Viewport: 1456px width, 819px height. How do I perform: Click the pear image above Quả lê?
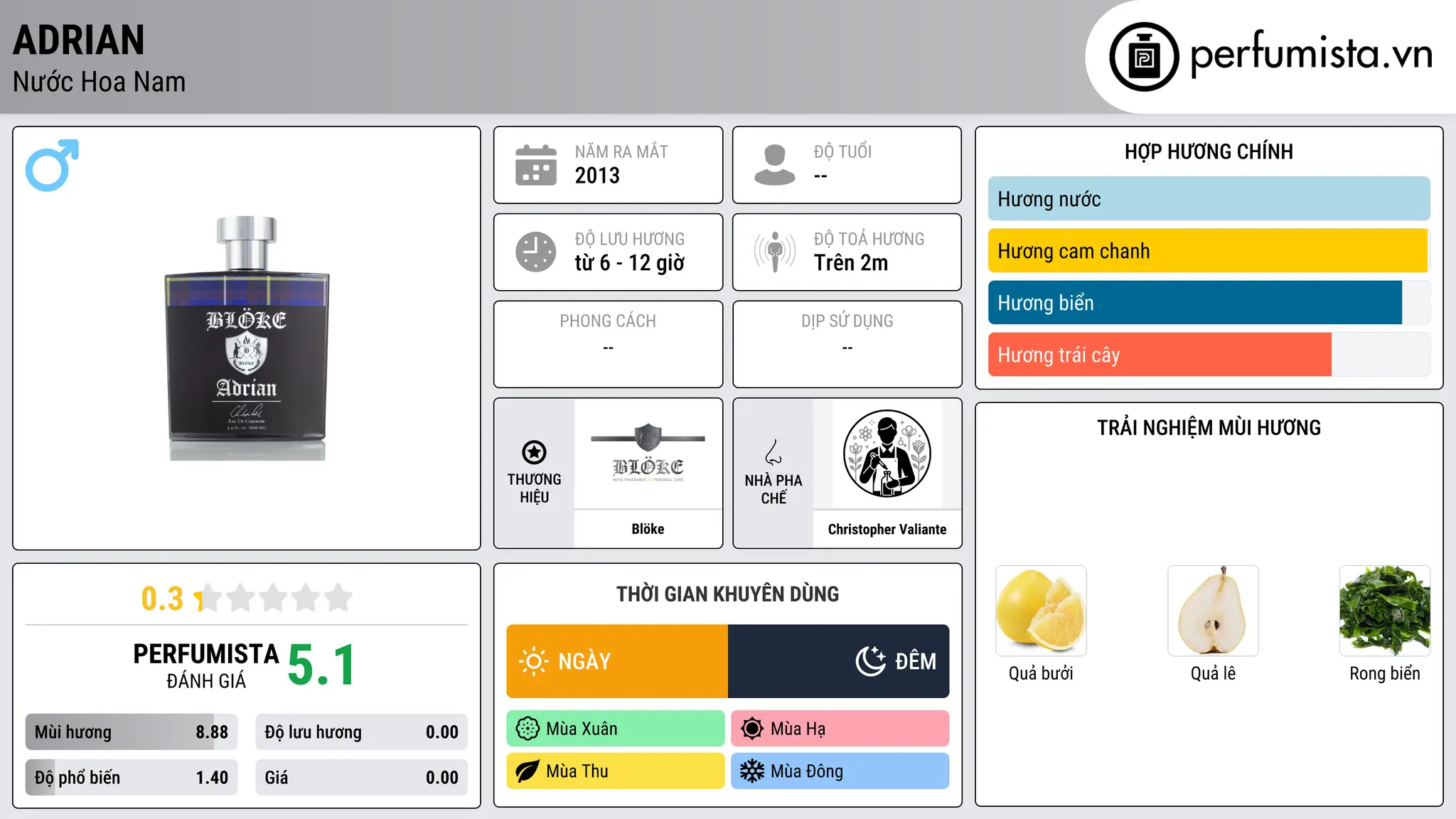1213,611
